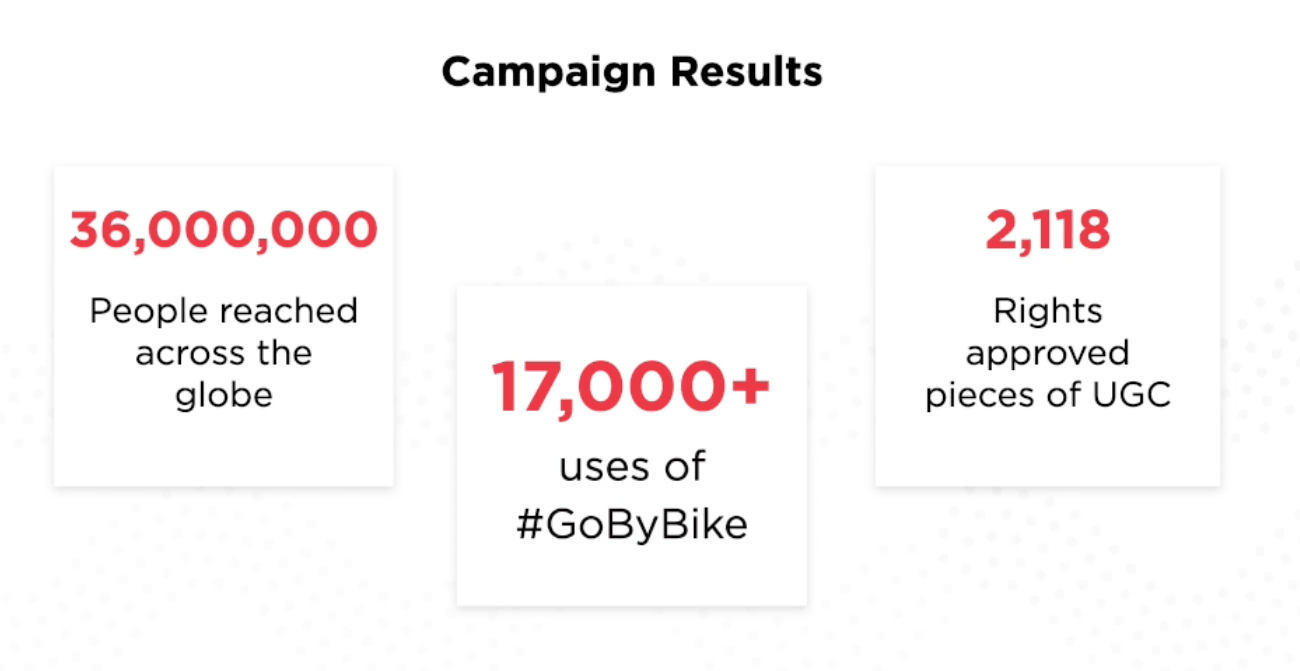Select the 17,000+ red statistic
The image size is (1300, 671).
pyautogui.click(x=631, y=388)
